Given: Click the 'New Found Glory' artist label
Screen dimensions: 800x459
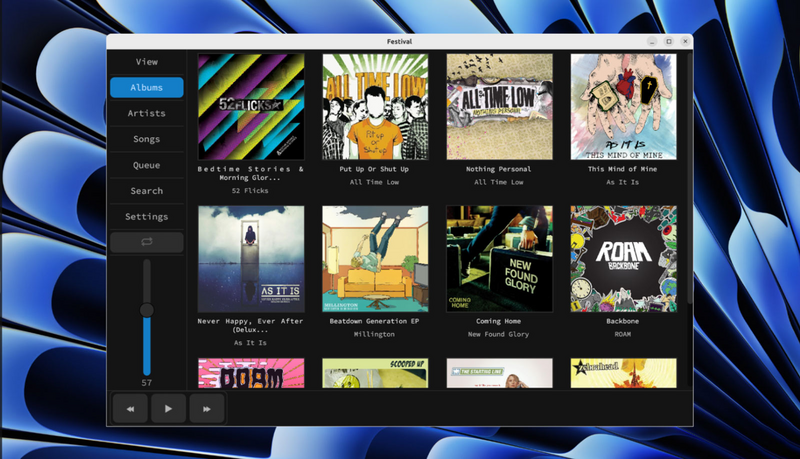Looking at the screenshot, I should pos(498,334).
